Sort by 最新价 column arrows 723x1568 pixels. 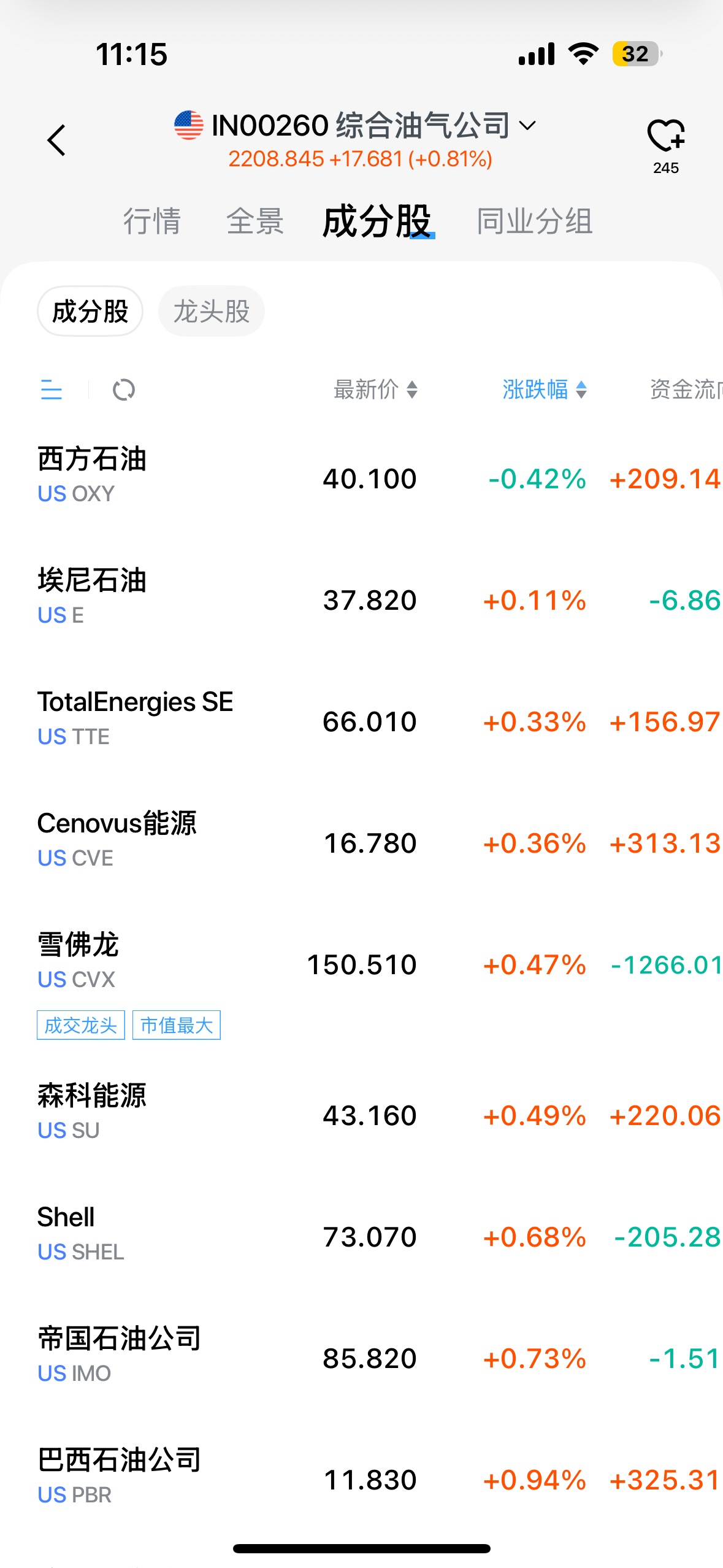[412, 390]
